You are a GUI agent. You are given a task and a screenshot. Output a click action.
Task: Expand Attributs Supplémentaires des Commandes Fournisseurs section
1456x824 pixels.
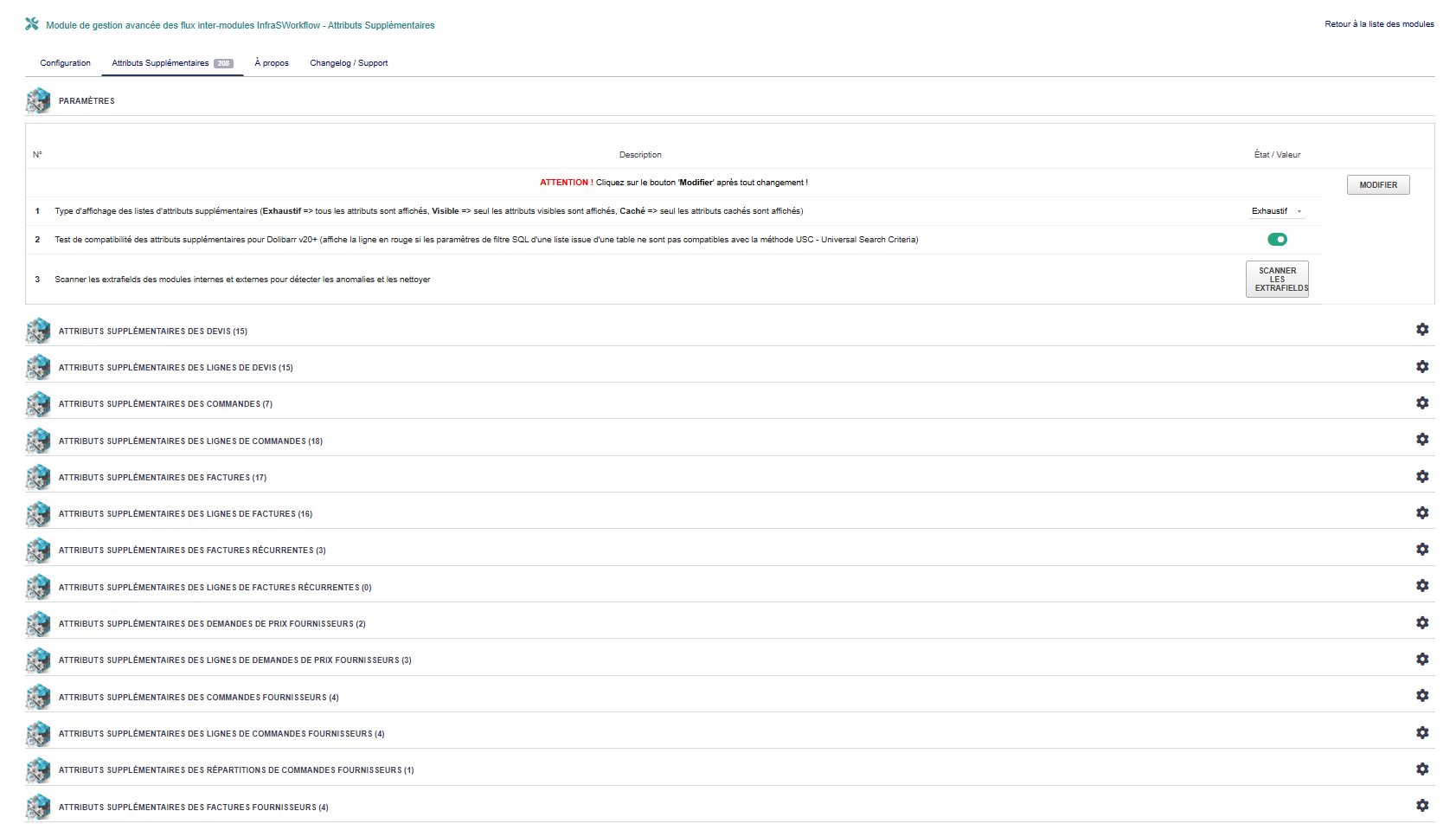pyautogui.click(x=198, y=698)
